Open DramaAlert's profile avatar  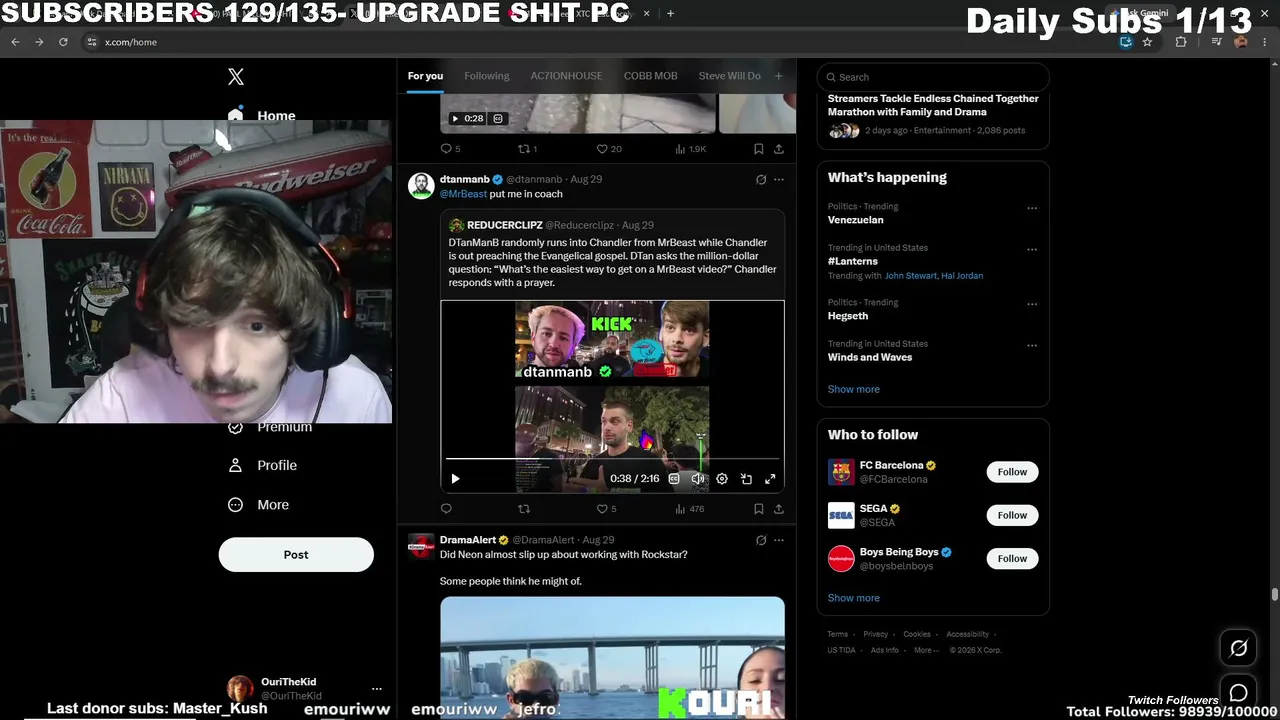421,546
